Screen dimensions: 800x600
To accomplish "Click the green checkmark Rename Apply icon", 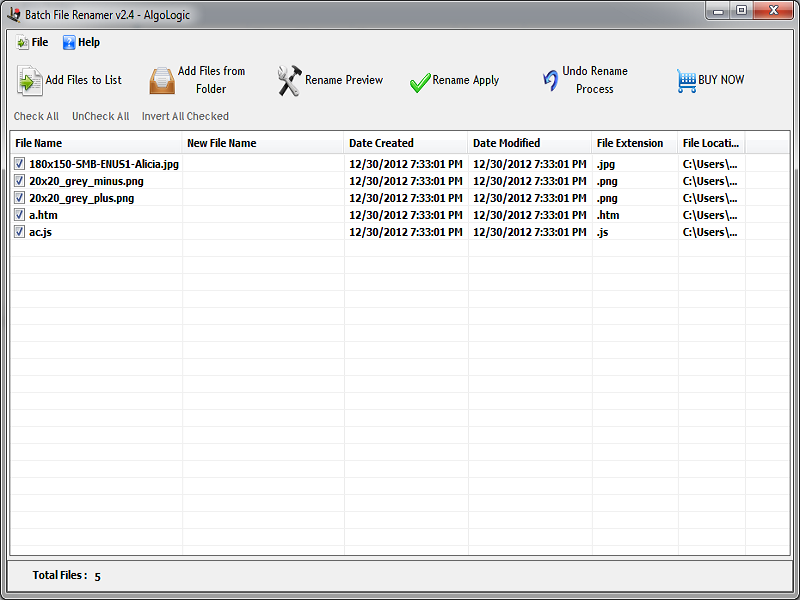I will click(420, 83).
